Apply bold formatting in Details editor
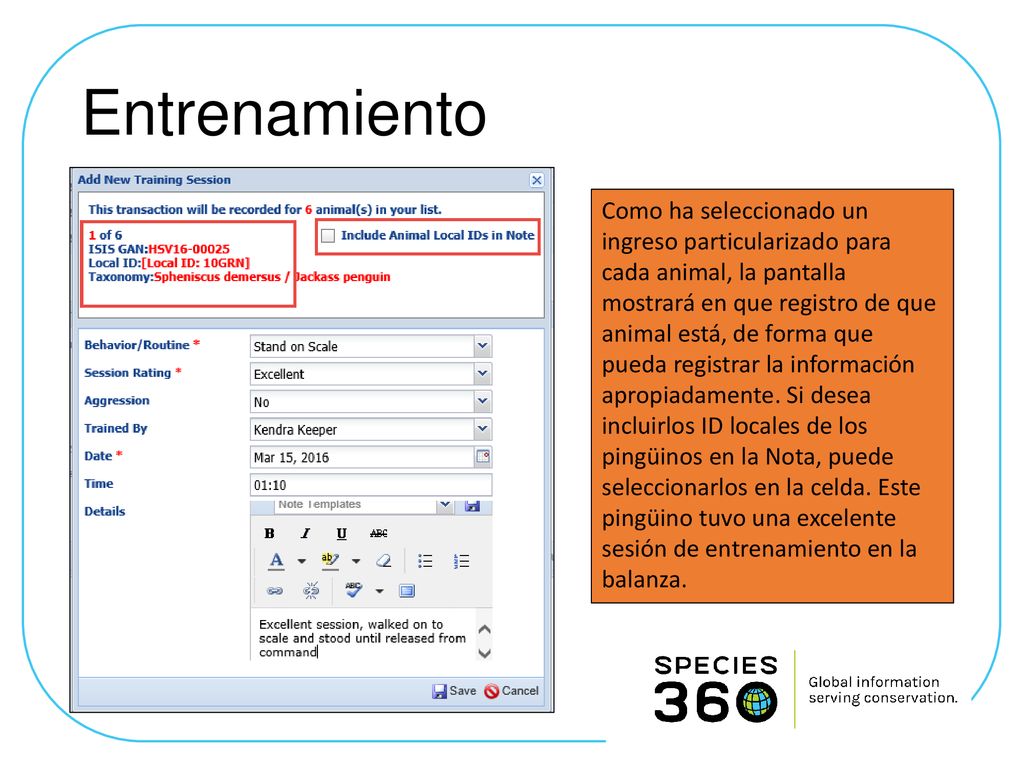 point(269,534)
